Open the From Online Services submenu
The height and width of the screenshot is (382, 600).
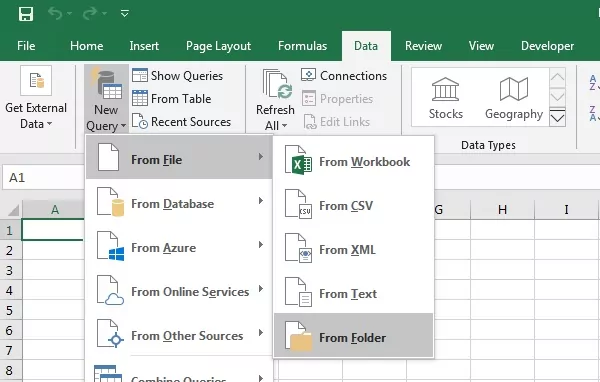pos(179,290)
